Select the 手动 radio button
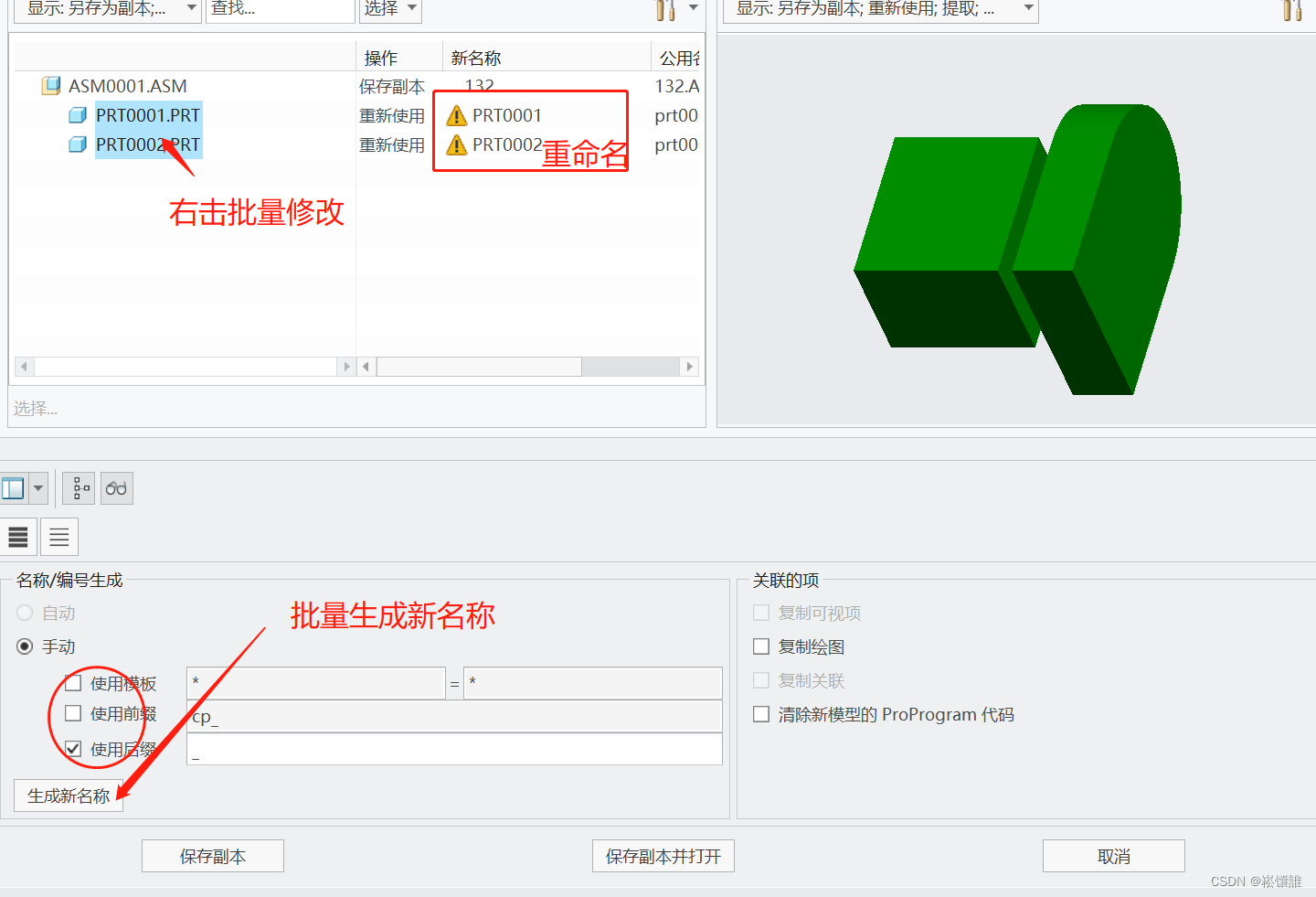 [25, 646]
